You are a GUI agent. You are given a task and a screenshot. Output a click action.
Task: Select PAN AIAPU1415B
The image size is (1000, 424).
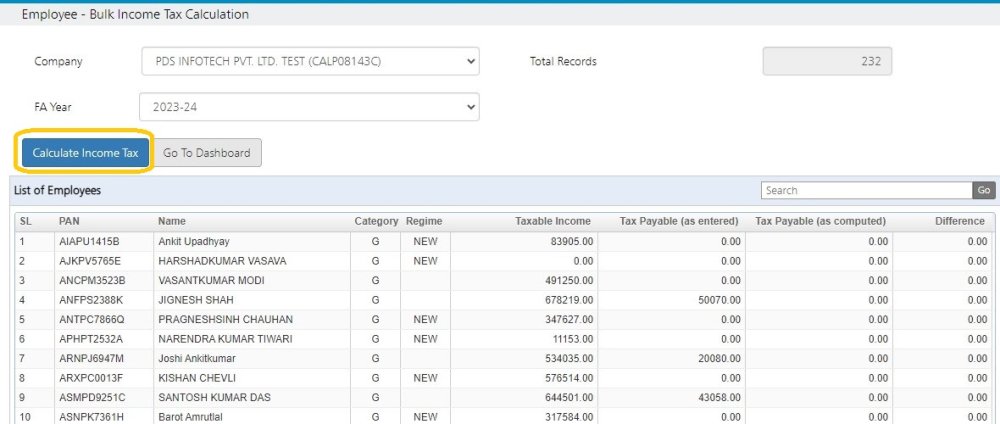click(89, 242)
